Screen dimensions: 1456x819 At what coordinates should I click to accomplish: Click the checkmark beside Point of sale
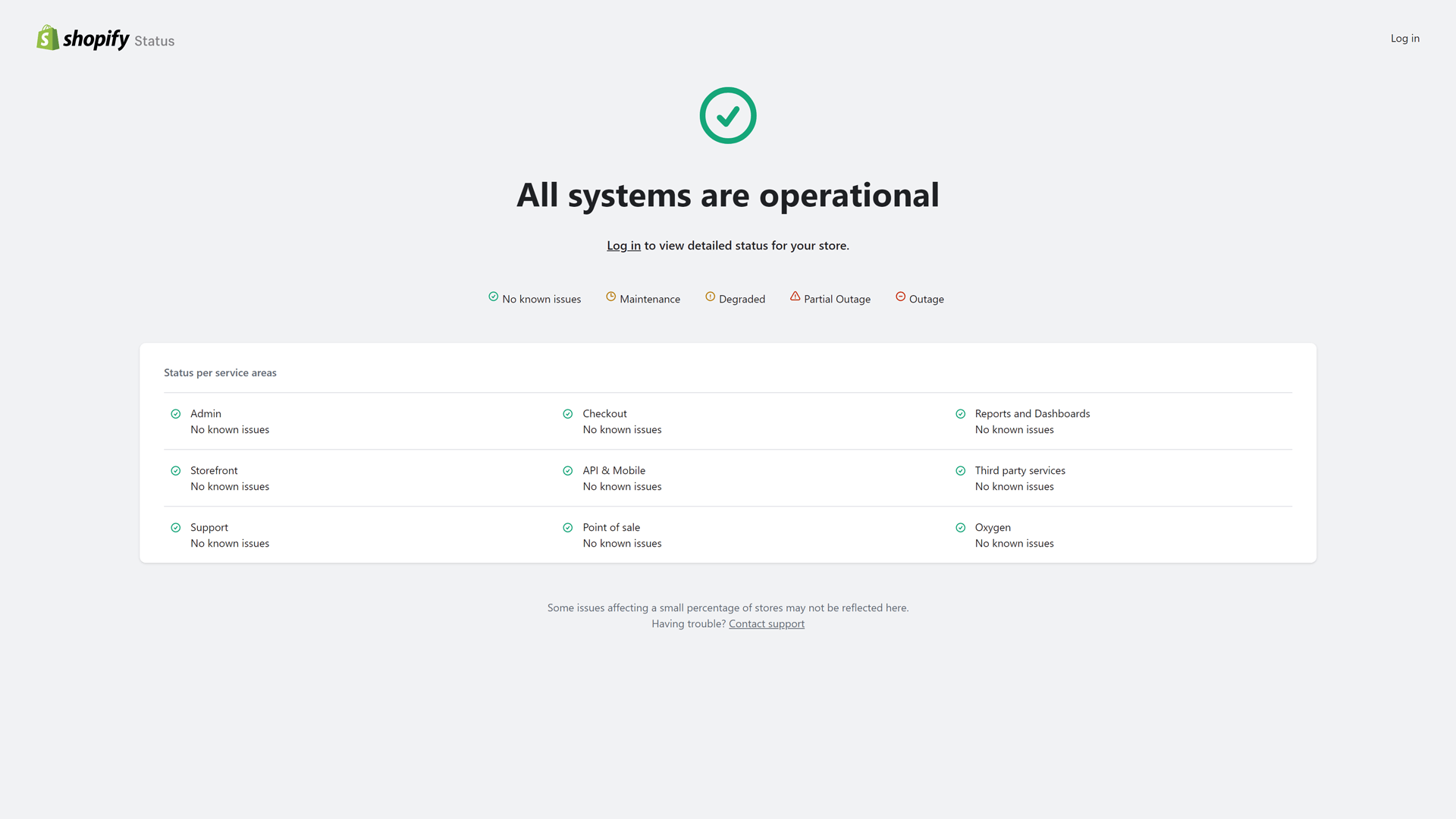[568, 528]
